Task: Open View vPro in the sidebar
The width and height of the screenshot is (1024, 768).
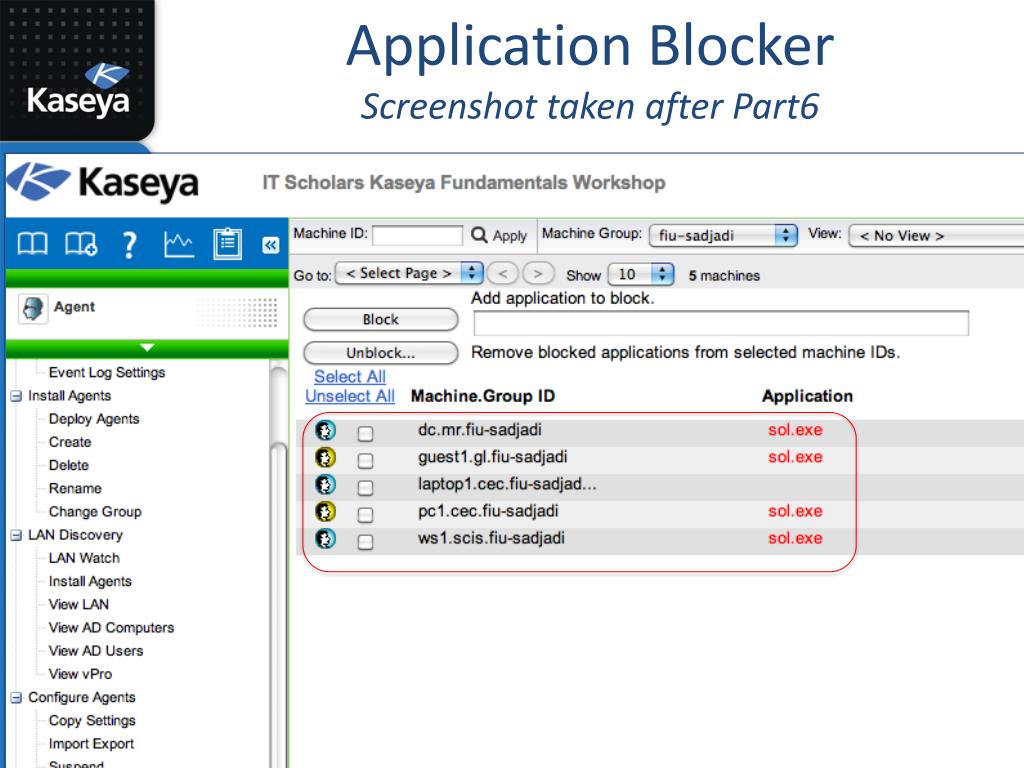Action: click(80, 674)
